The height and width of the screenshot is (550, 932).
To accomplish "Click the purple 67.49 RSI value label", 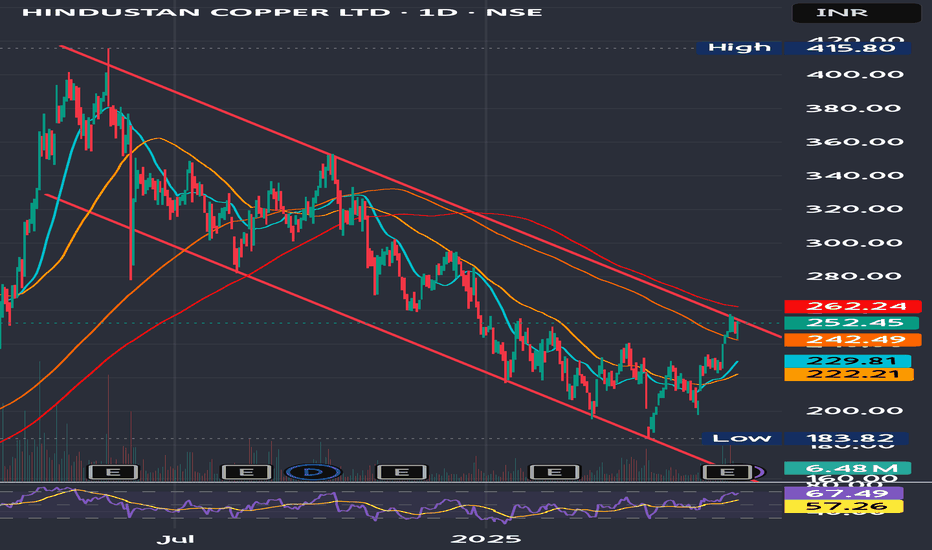I will point(844,493).
